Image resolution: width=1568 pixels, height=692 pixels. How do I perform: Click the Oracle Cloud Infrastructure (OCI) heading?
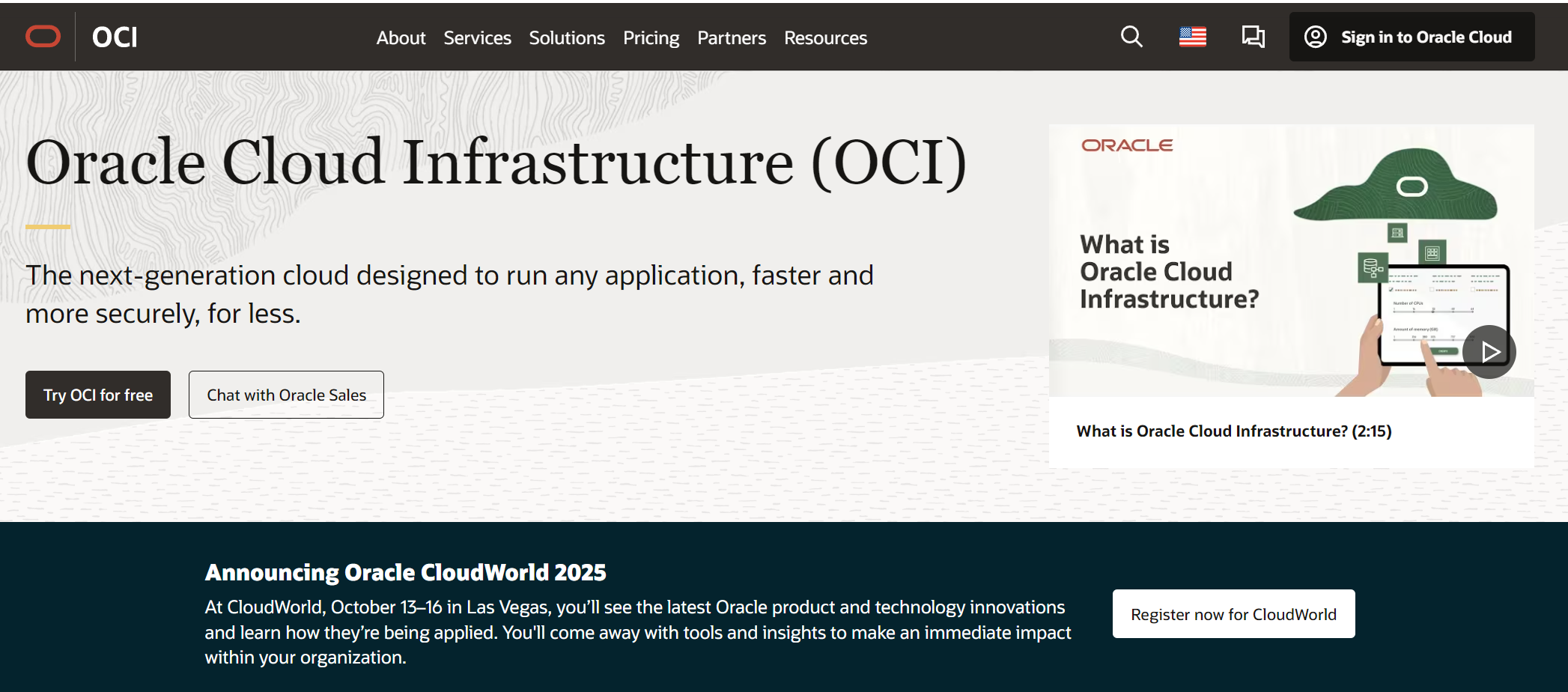[496, 162]
